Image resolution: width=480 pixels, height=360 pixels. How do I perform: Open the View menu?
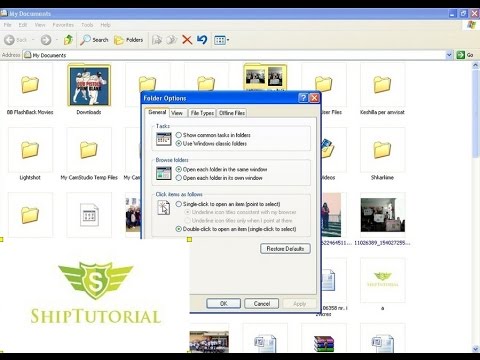click(x=40, y=25)
